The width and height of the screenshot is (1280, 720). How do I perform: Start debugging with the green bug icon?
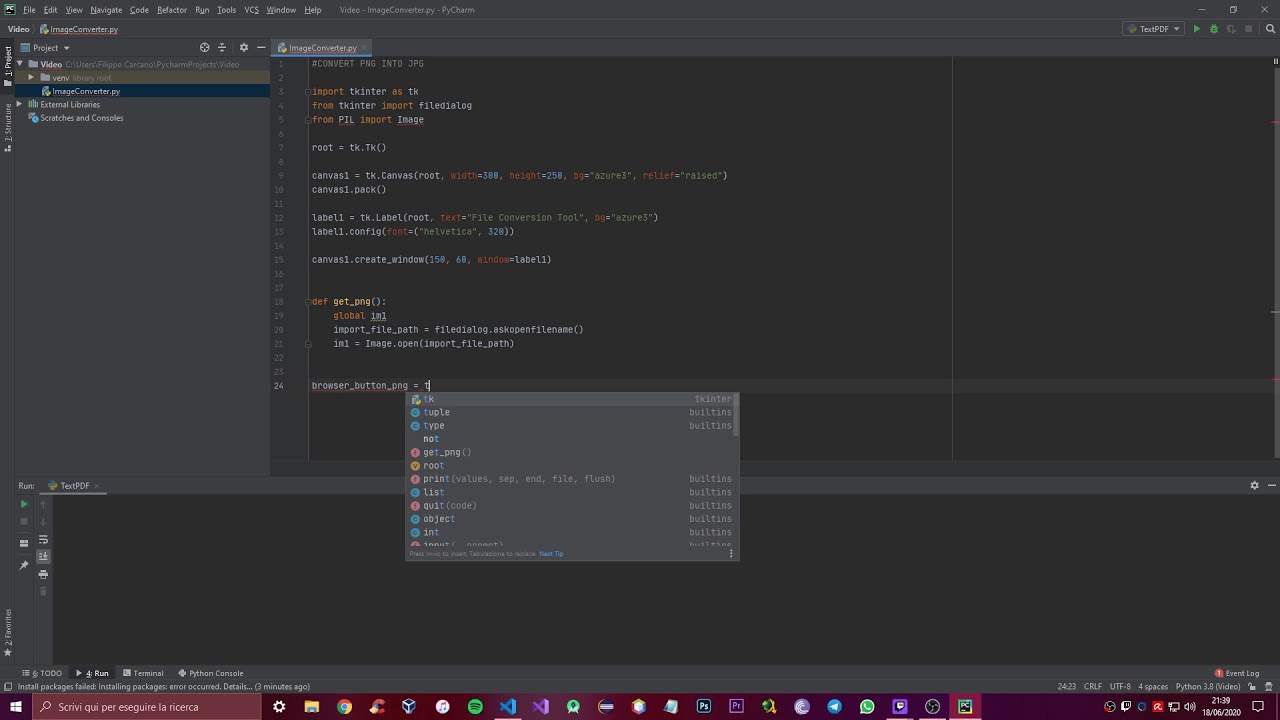point(1214,29)
